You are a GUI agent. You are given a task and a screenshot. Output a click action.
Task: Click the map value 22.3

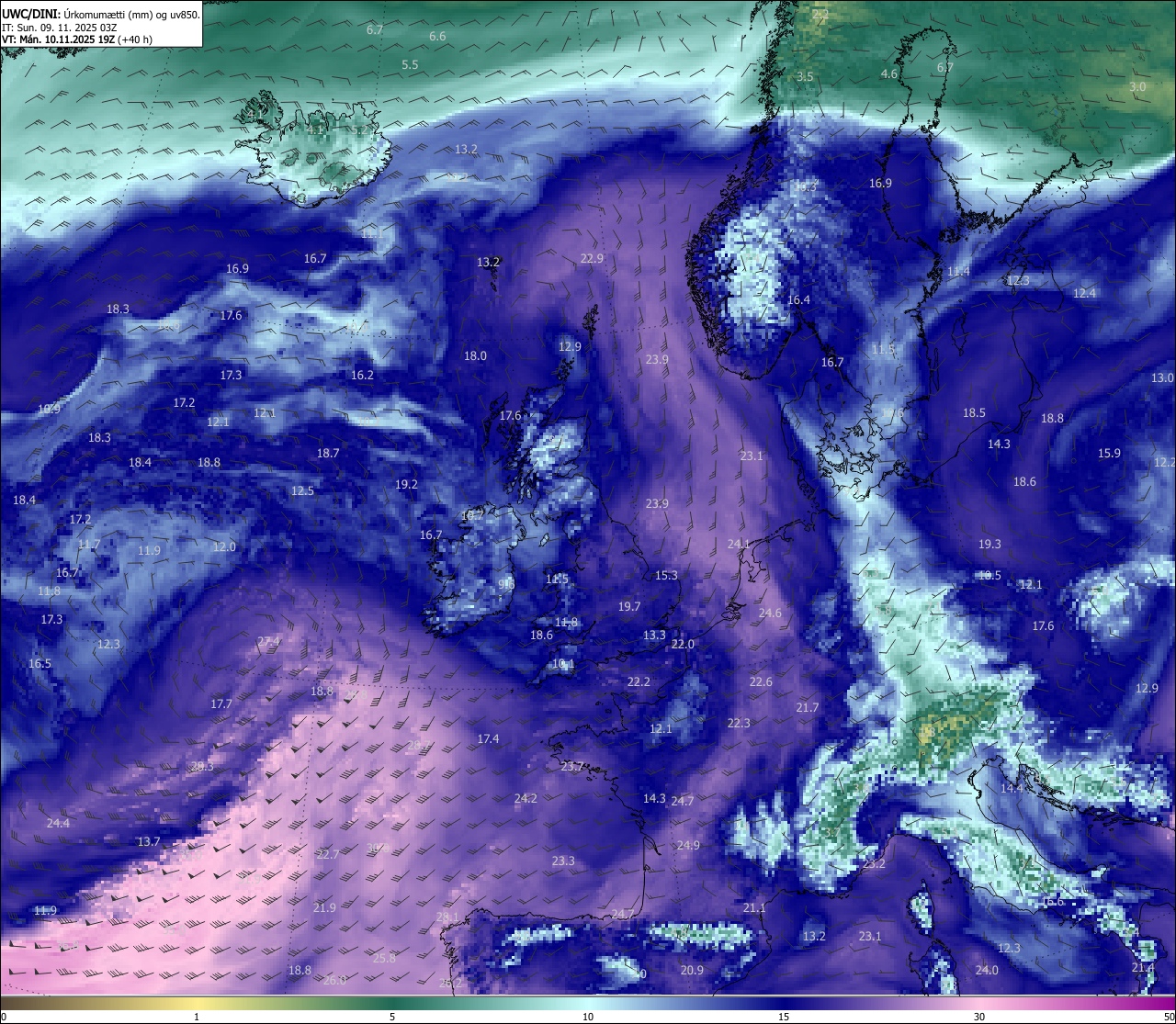tap(739, 723)
